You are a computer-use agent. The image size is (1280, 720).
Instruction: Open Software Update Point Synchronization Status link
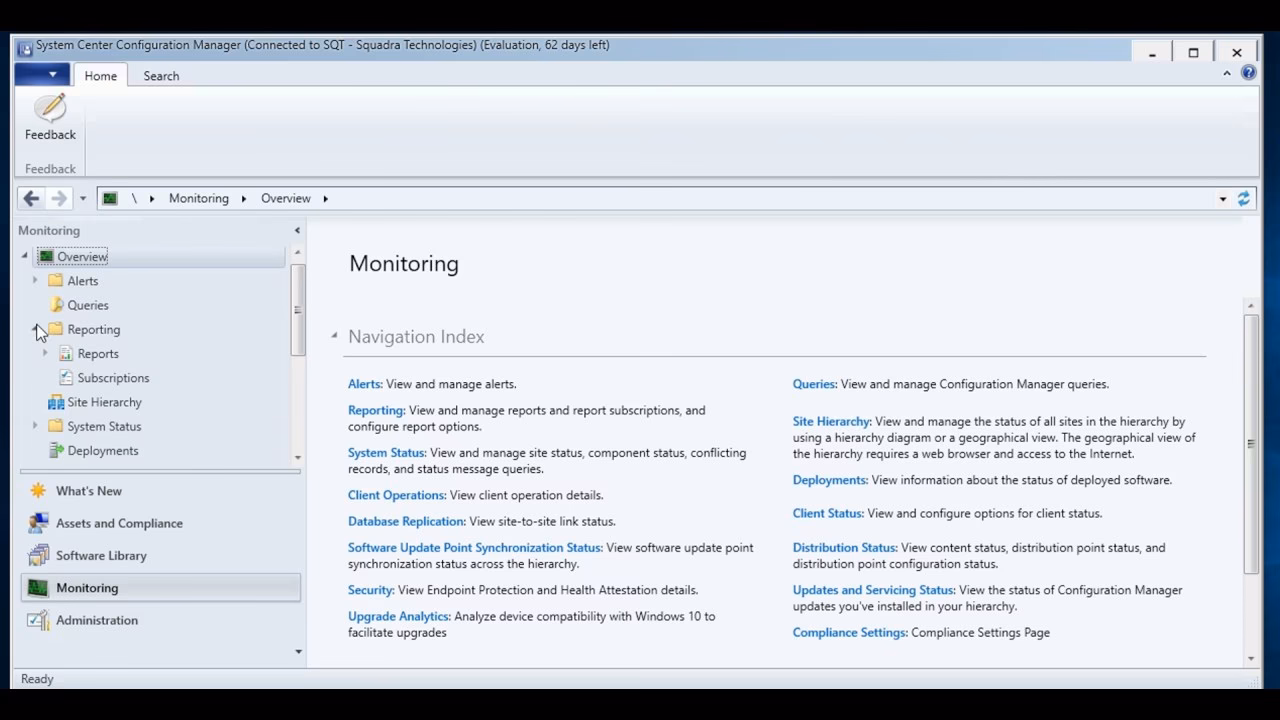475,548
